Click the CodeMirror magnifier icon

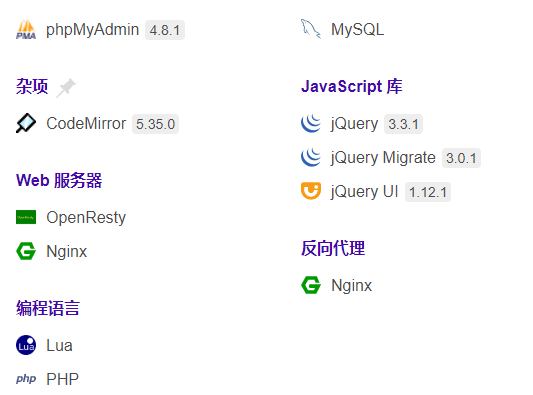(x=26, y=123)
